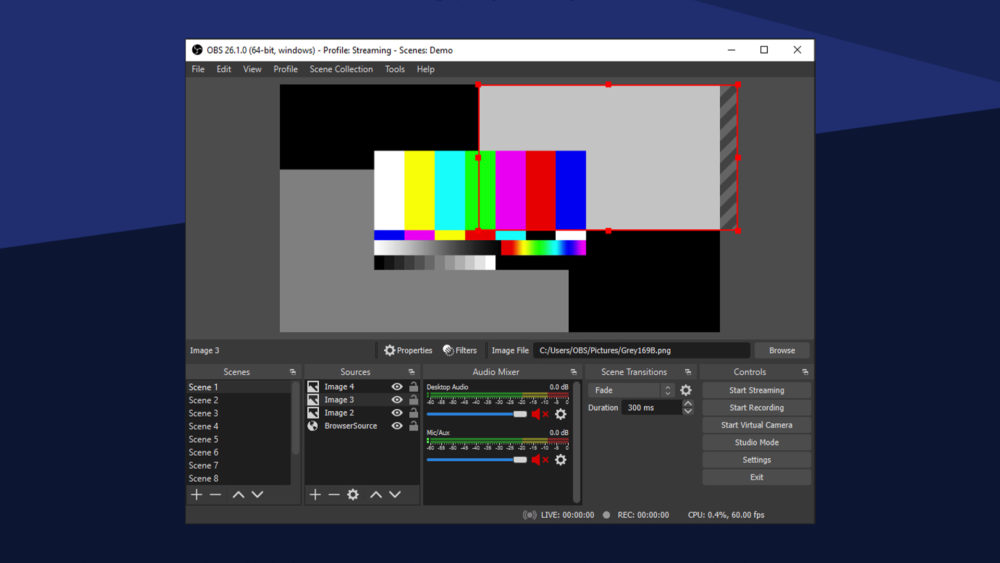Open Desktop Audio settings gear
The height and width of the screenshot is (563, 1000).
(561, 414)
